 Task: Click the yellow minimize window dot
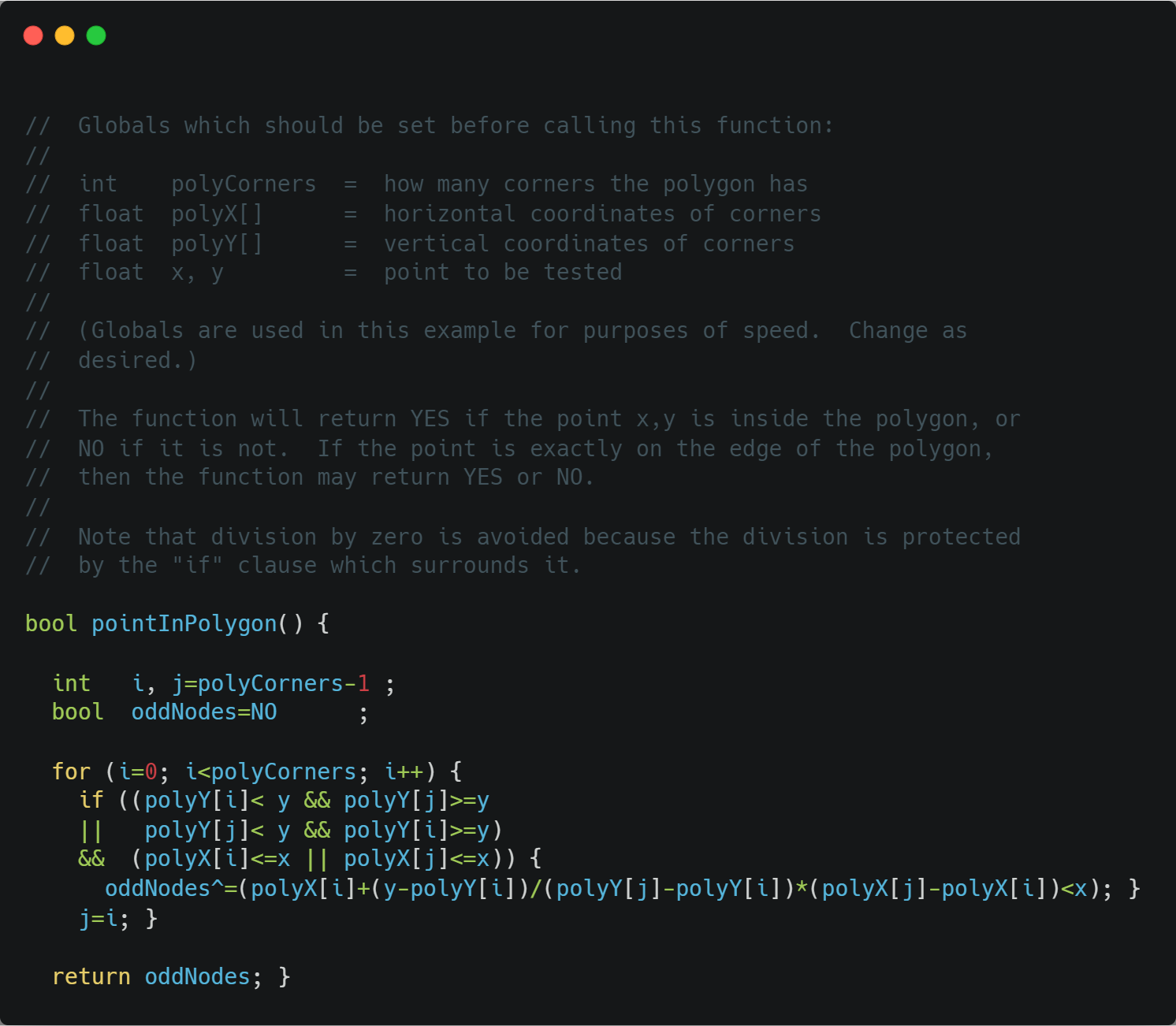pos(65,35)
